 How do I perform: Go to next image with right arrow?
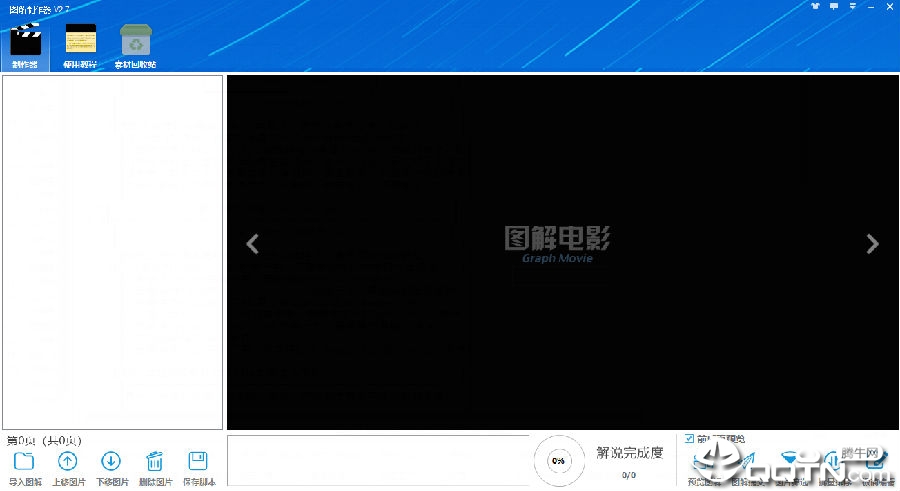[872, 244]
